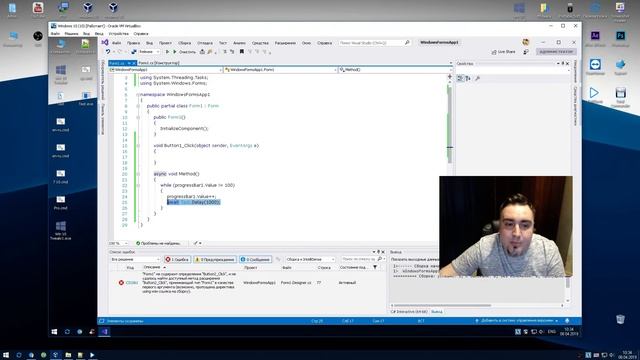Click the Output panel horizontal scrollbar
This screenshot has width=640, height=360.
coord(442,305)
